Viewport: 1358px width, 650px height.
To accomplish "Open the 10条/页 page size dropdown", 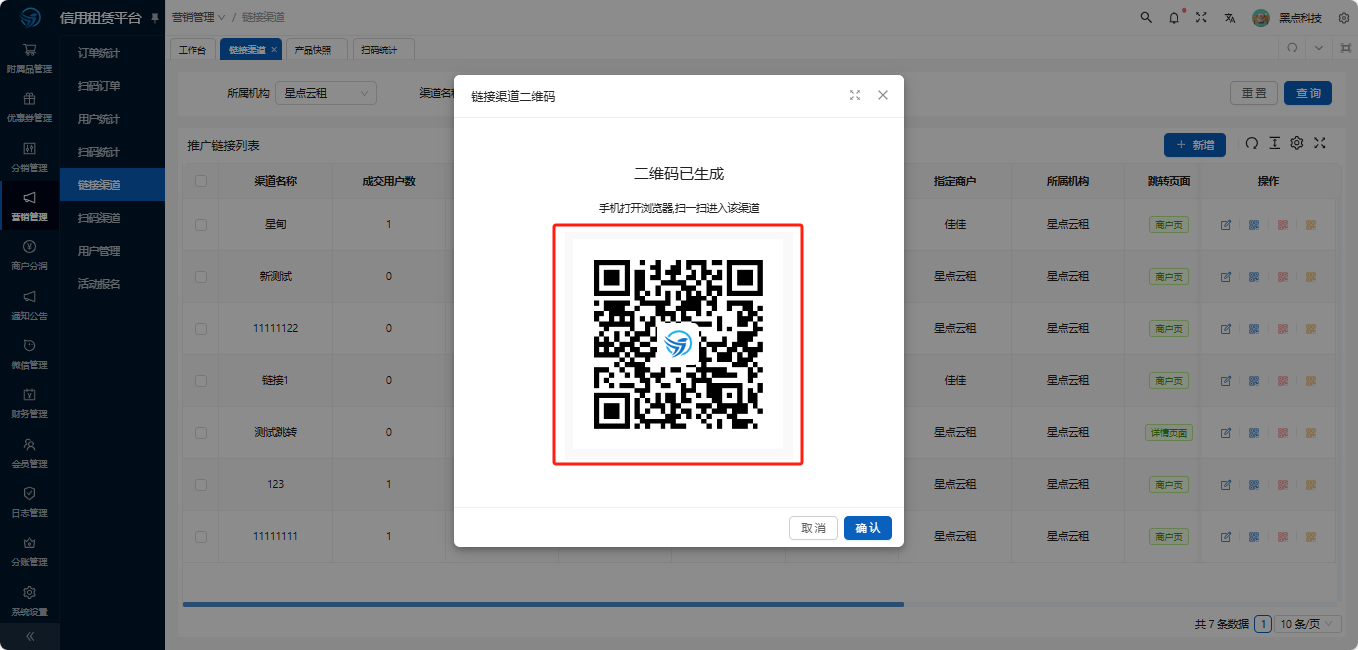I will click(1307, 624).
